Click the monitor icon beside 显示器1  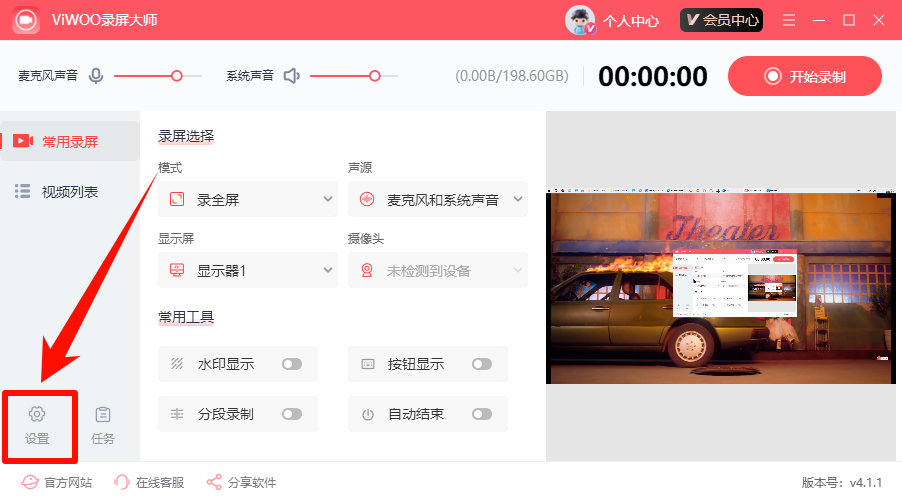pos(177,270)
